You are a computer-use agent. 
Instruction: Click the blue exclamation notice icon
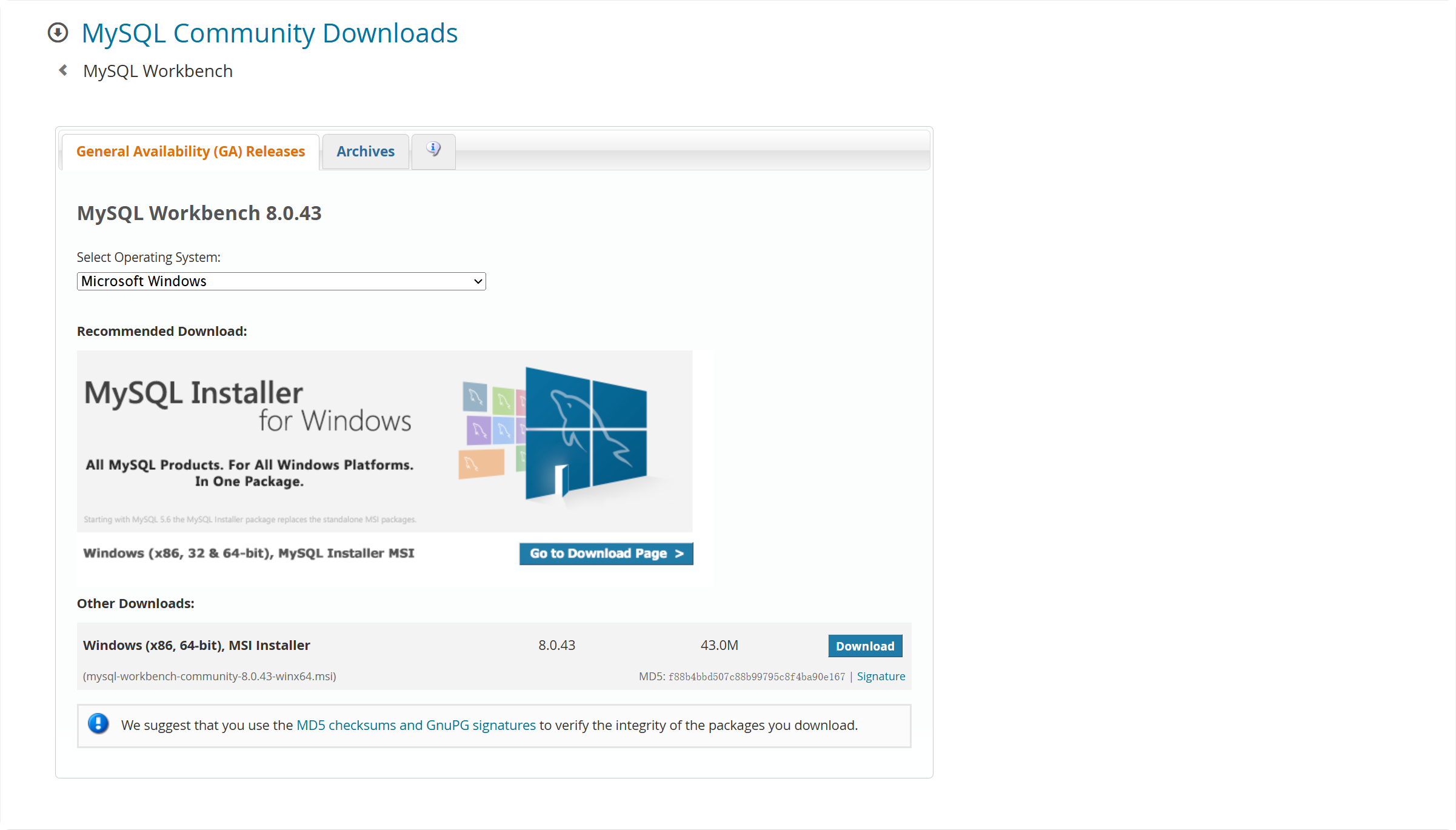pyautogui.click(x=98, y=724)
